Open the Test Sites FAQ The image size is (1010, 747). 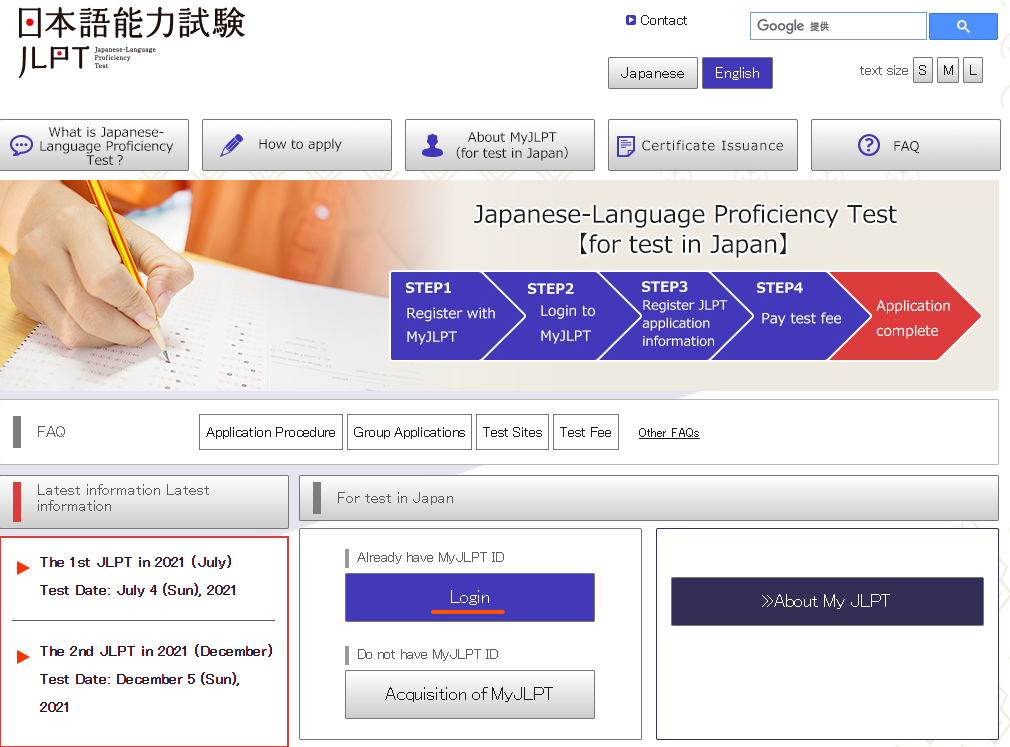click(512, 432)
